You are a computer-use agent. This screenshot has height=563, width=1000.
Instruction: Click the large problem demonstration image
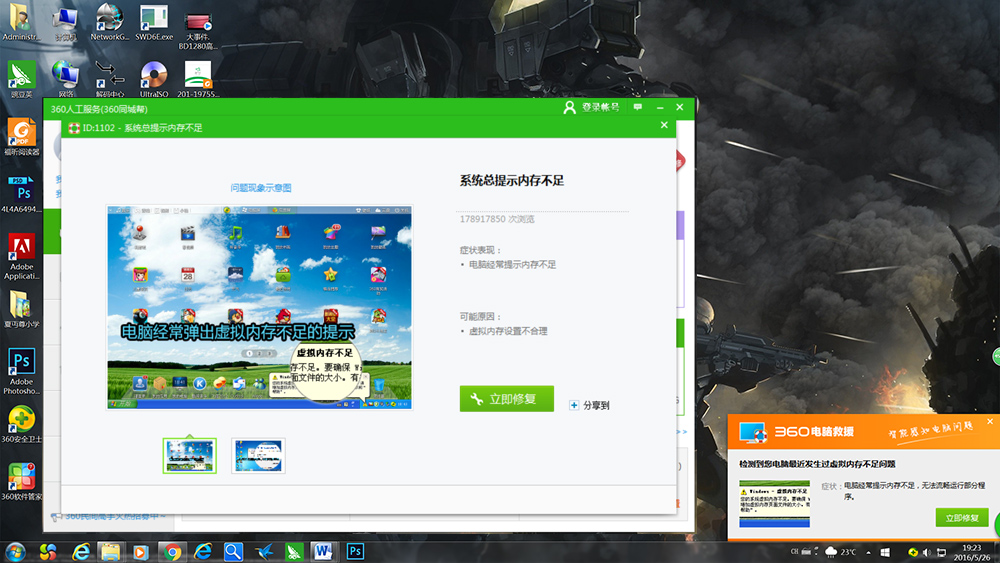tap(259, 307)
